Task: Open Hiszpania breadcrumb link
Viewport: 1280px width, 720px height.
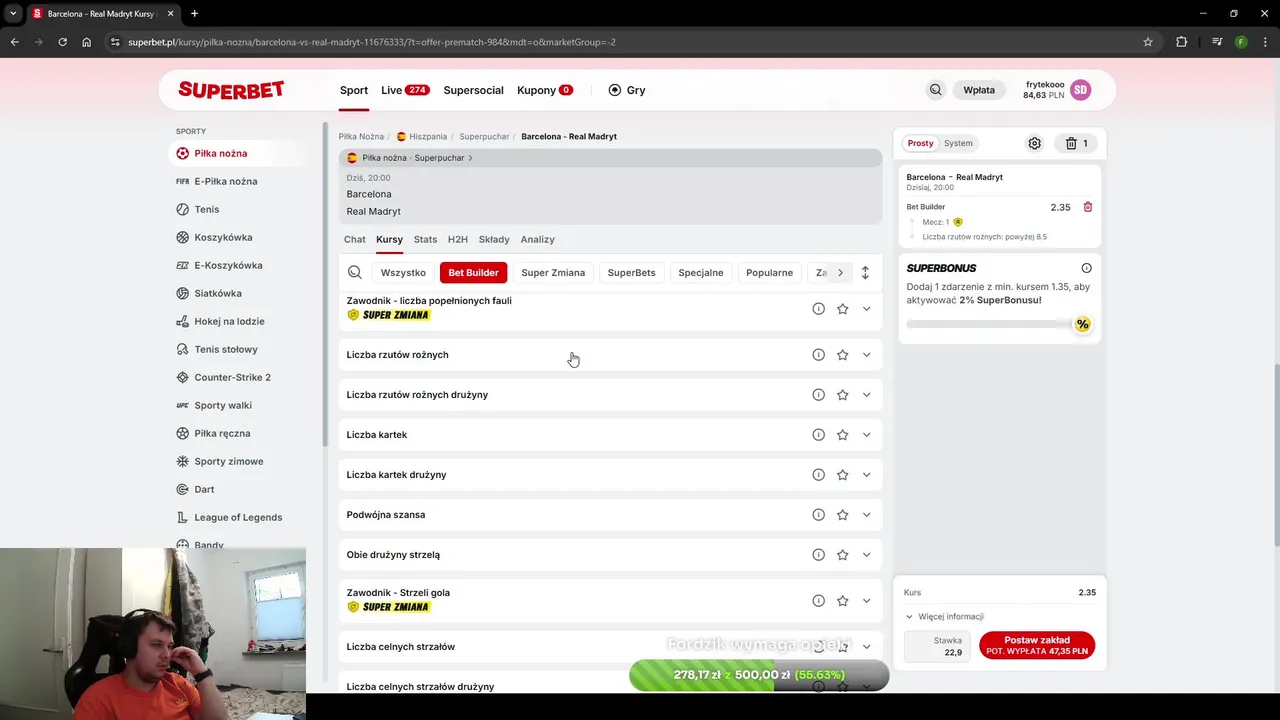Action: (x=428, y=136)
